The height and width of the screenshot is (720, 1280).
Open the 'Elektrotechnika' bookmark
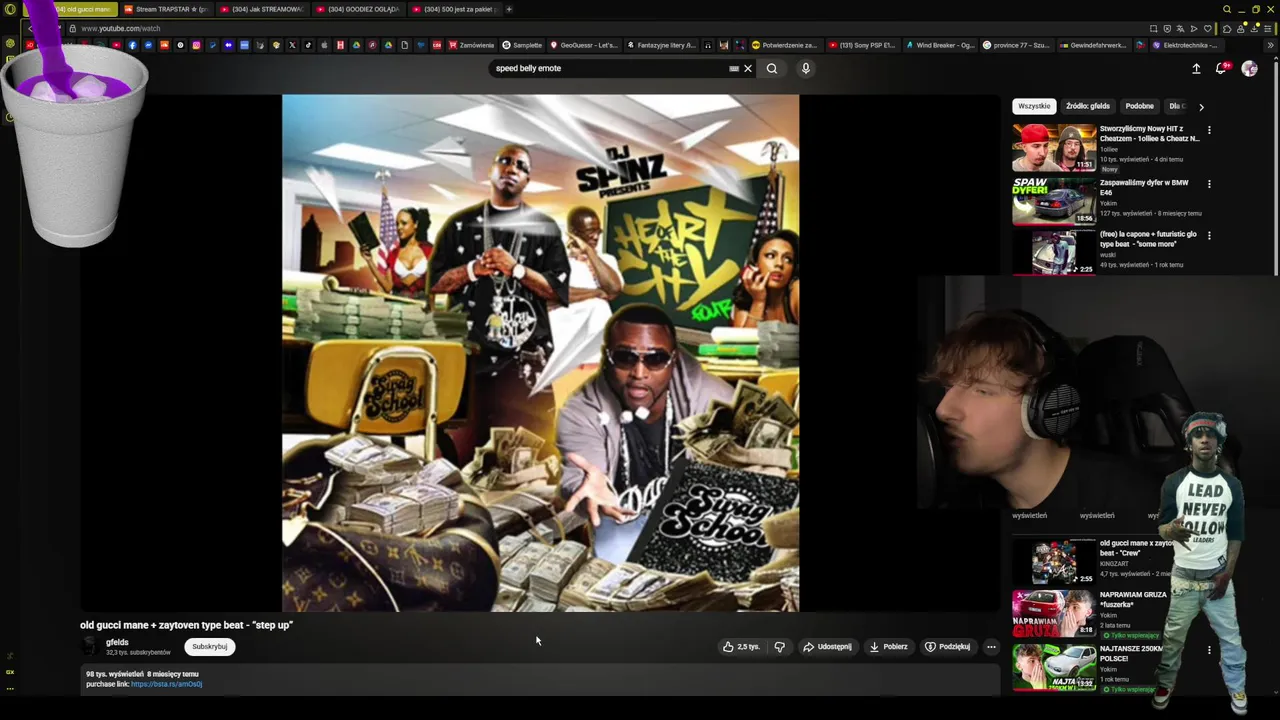tap(1185, 45)
